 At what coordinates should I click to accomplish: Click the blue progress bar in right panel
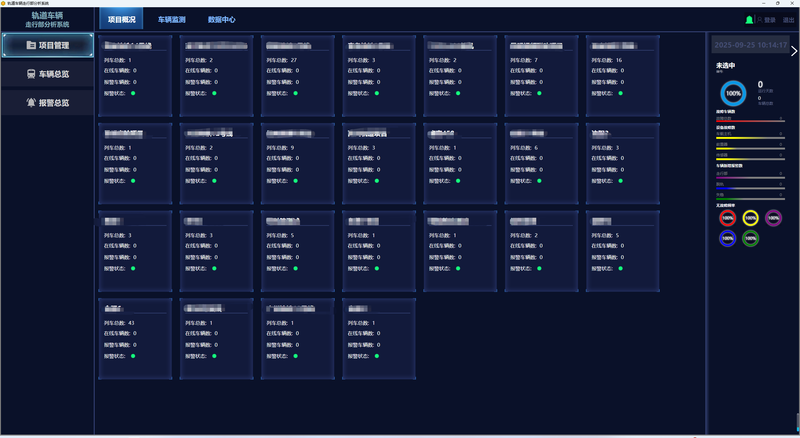tap(750, 188)
